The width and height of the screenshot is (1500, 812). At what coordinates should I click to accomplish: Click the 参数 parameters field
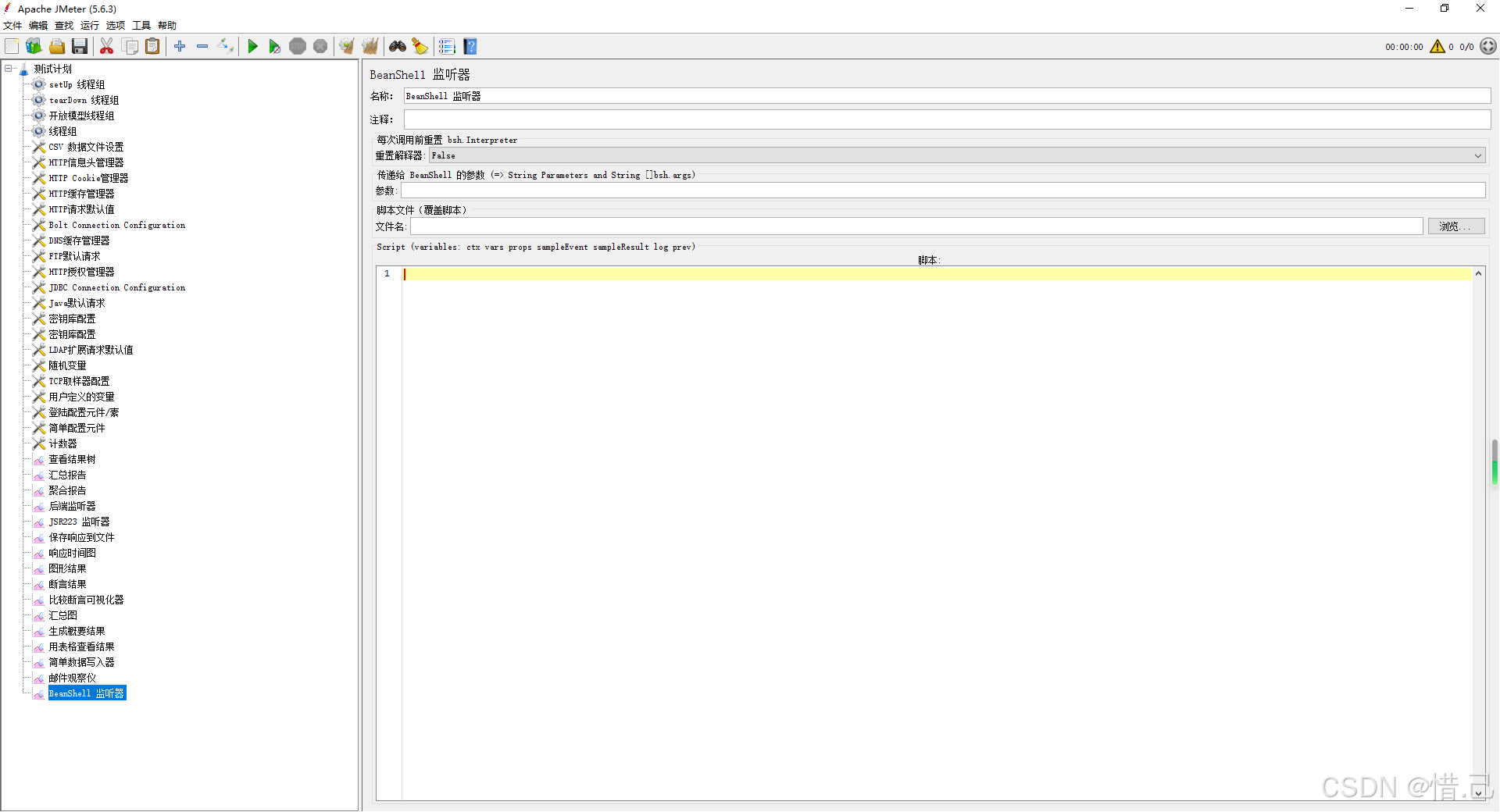coord(943,191)
